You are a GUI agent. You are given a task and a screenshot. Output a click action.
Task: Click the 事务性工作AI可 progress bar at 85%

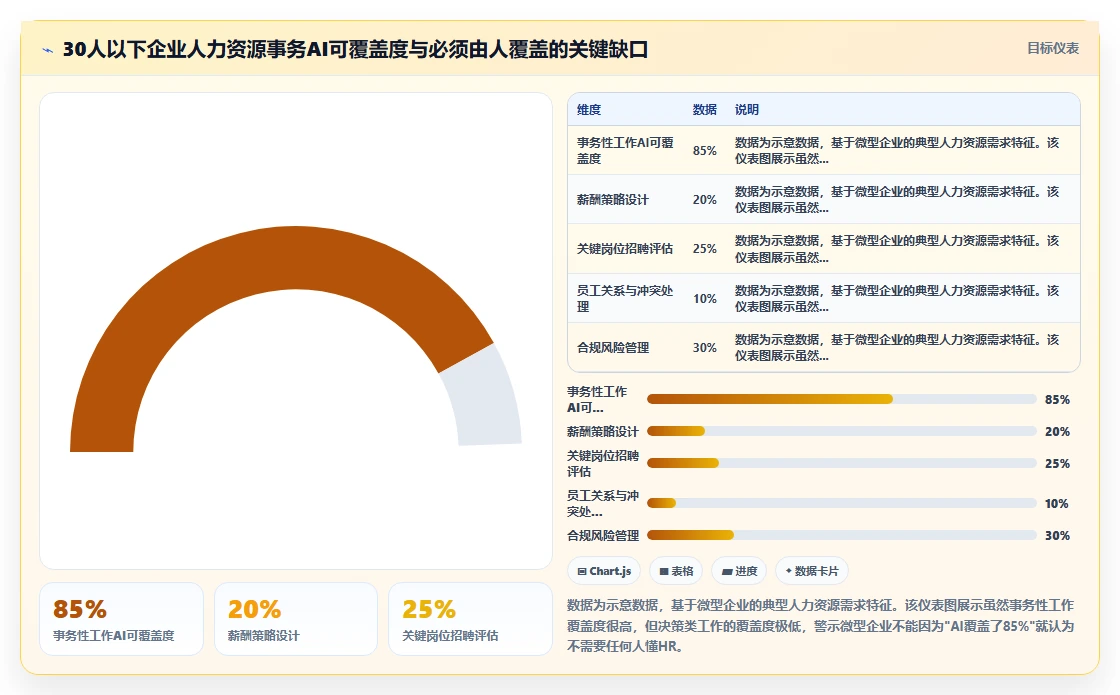(x=841, y=399)
